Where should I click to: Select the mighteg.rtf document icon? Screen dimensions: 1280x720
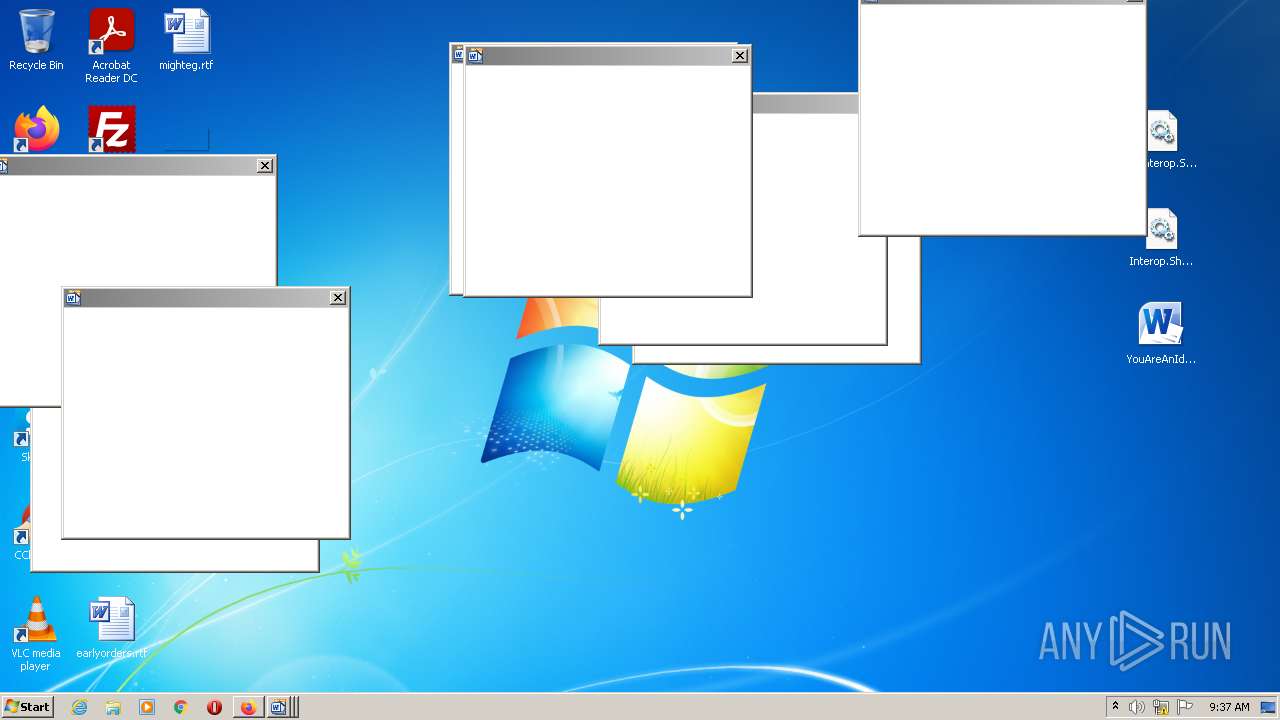pyautogui.click(x=186, y=40)
